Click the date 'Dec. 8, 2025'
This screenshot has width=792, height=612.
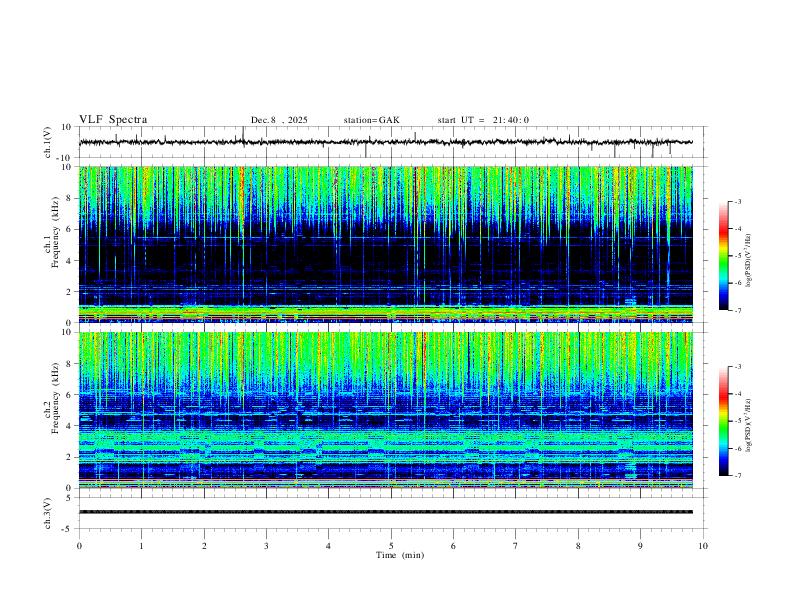click(x=279, y=120)
